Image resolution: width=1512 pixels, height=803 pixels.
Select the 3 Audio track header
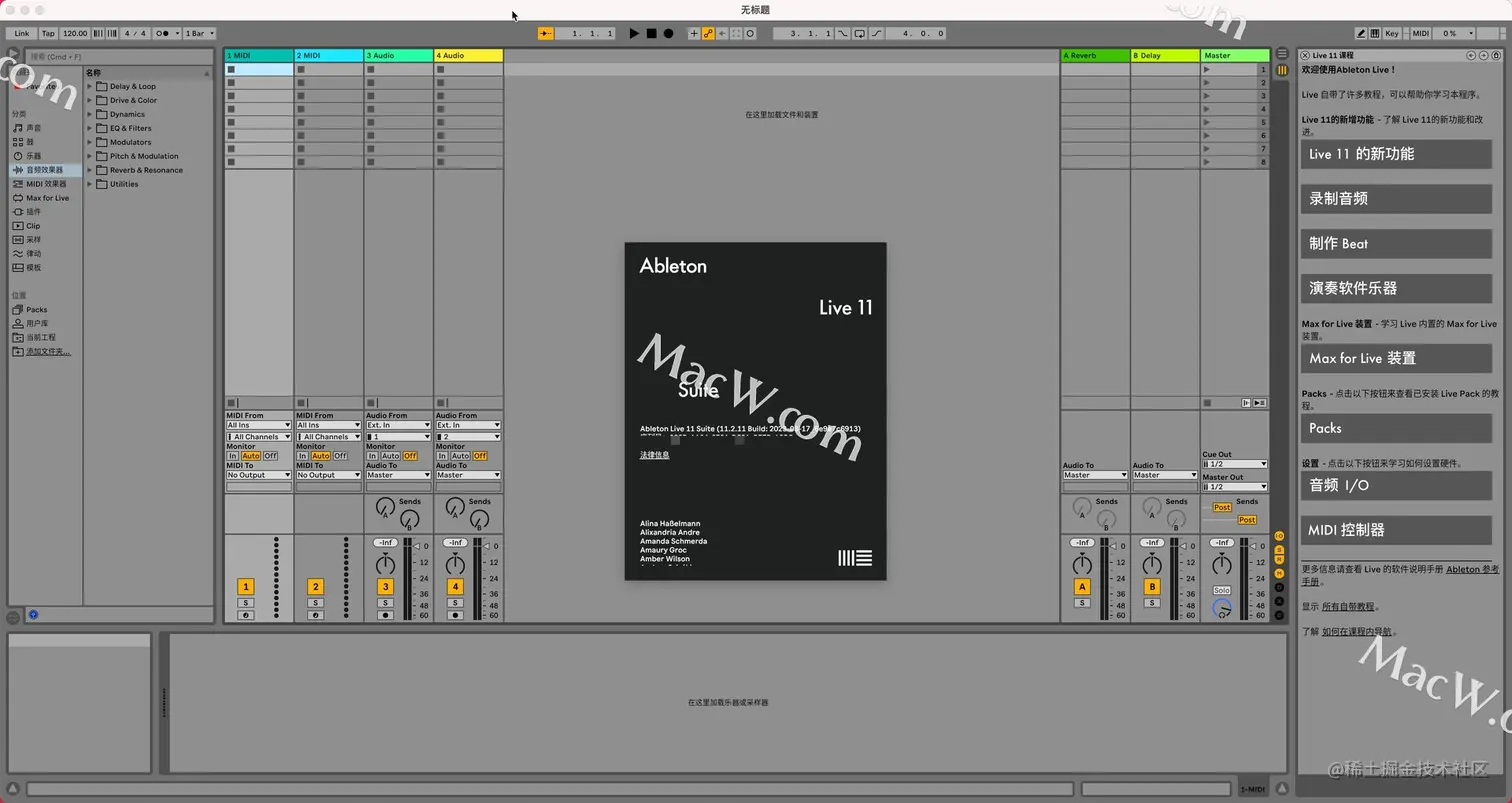[399, 55]
